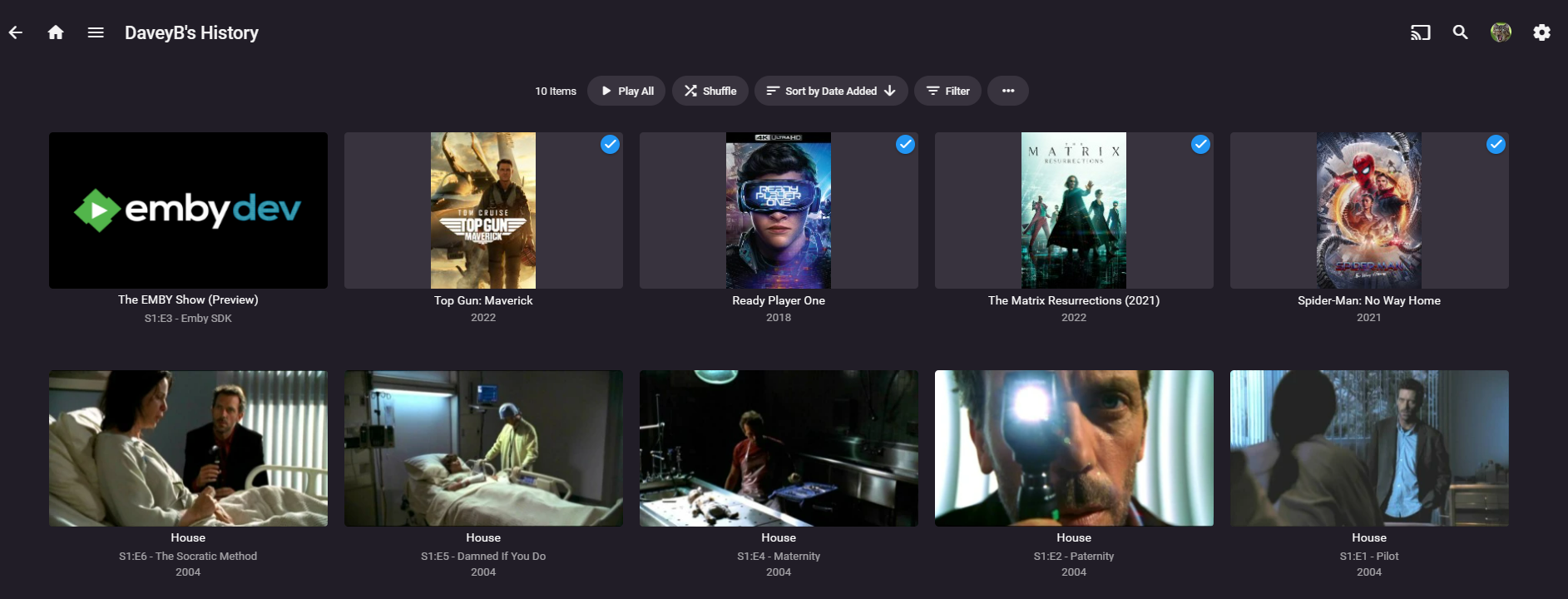Open the settings gear icon
The image size is (1568, 599).
pos(1541,32)
